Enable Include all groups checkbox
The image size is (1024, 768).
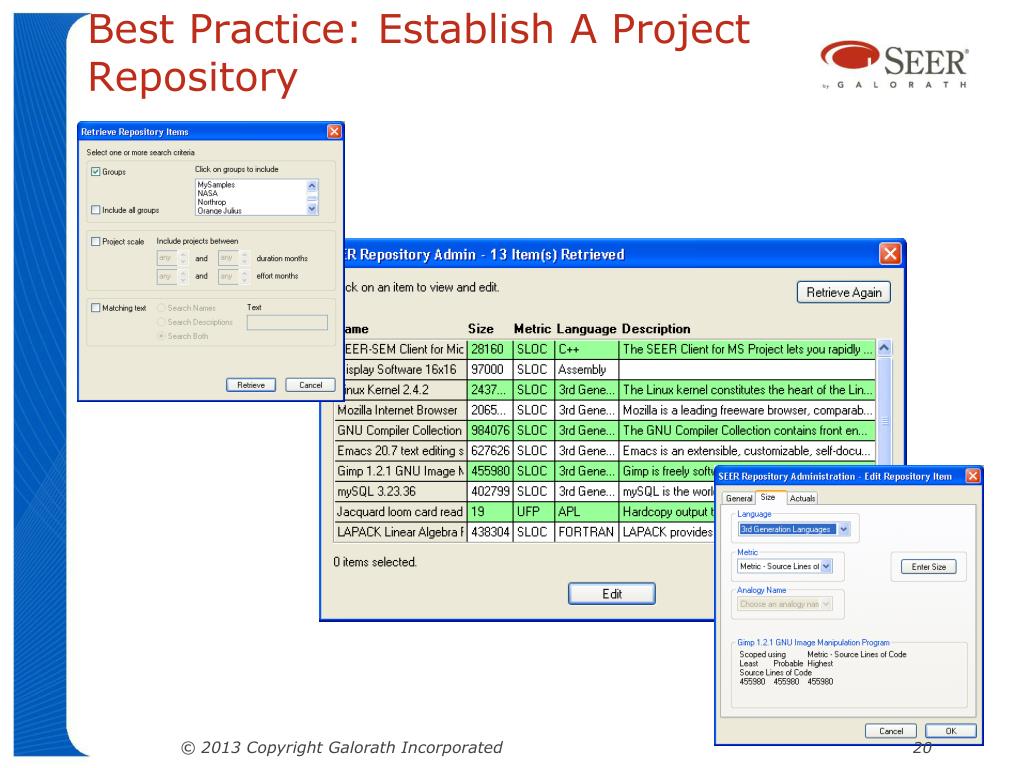pyautogui.click(x=96, y=210)
